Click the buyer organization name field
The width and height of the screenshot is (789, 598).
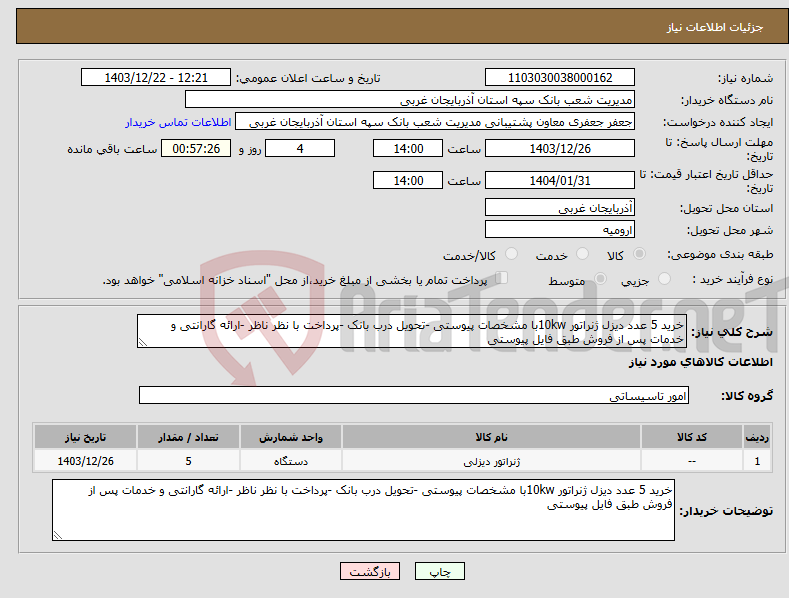[x=410, y=100]
